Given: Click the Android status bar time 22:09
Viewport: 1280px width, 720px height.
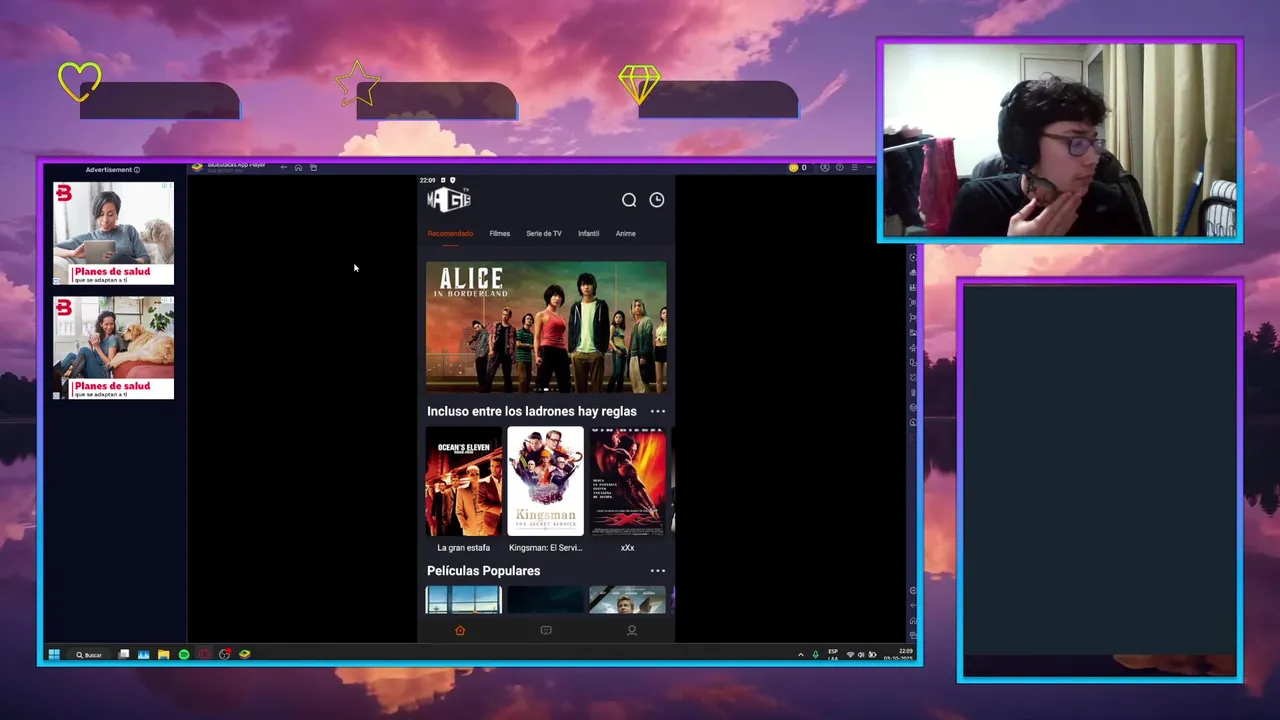Looking at the screenshot, I should pyautogui.click(x=427, y=180).
